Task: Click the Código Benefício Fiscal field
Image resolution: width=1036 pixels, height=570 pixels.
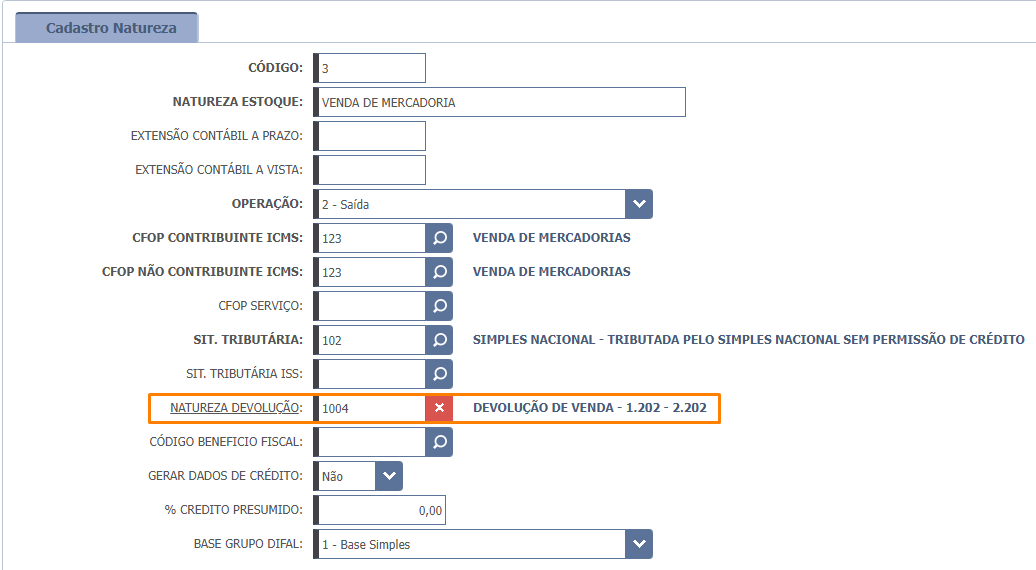Action: point(371,442)
